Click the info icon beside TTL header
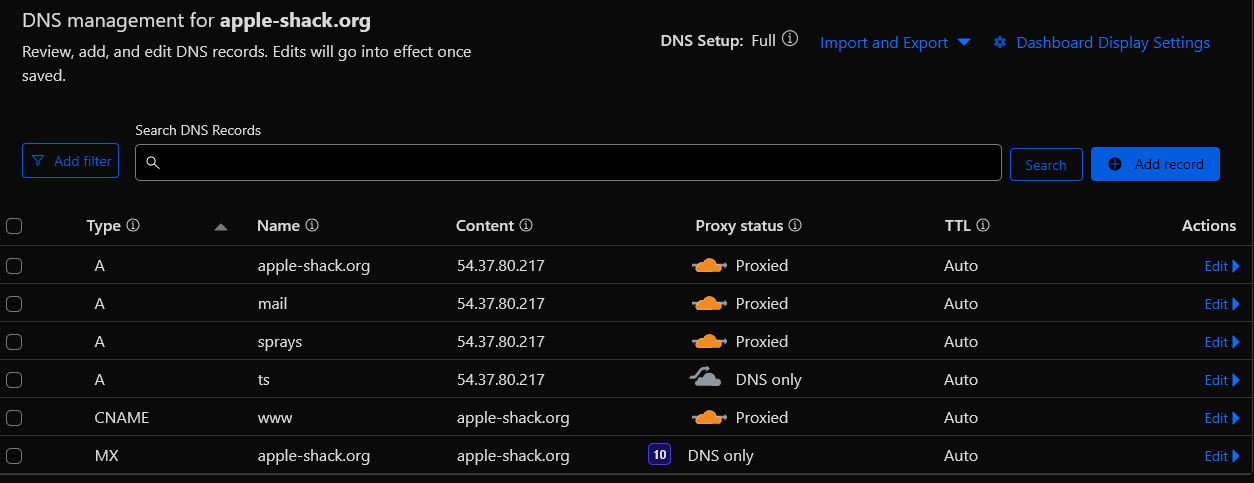1254x483 pixels. click(x=983, y=226)
